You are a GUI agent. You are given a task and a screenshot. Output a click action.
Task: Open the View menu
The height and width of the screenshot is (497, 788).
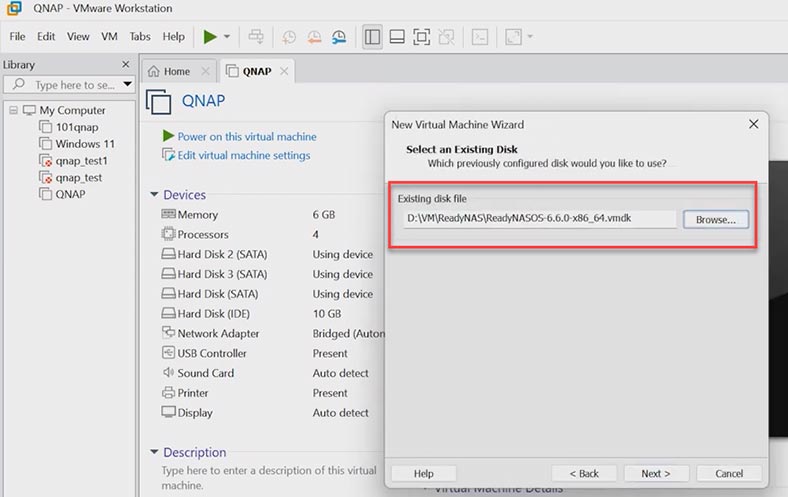[78, 37]
